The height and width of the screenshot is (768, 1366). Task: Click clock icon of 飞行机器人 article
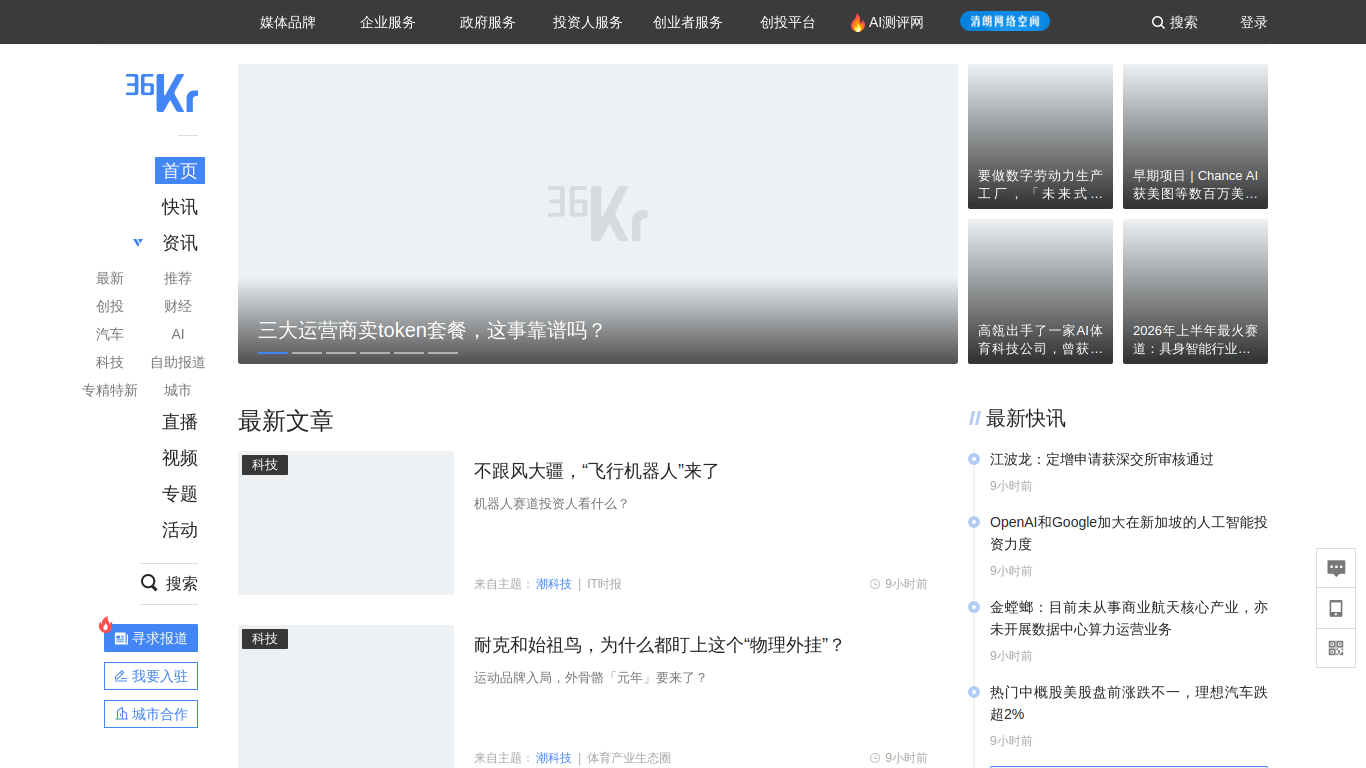click(875, 584)
